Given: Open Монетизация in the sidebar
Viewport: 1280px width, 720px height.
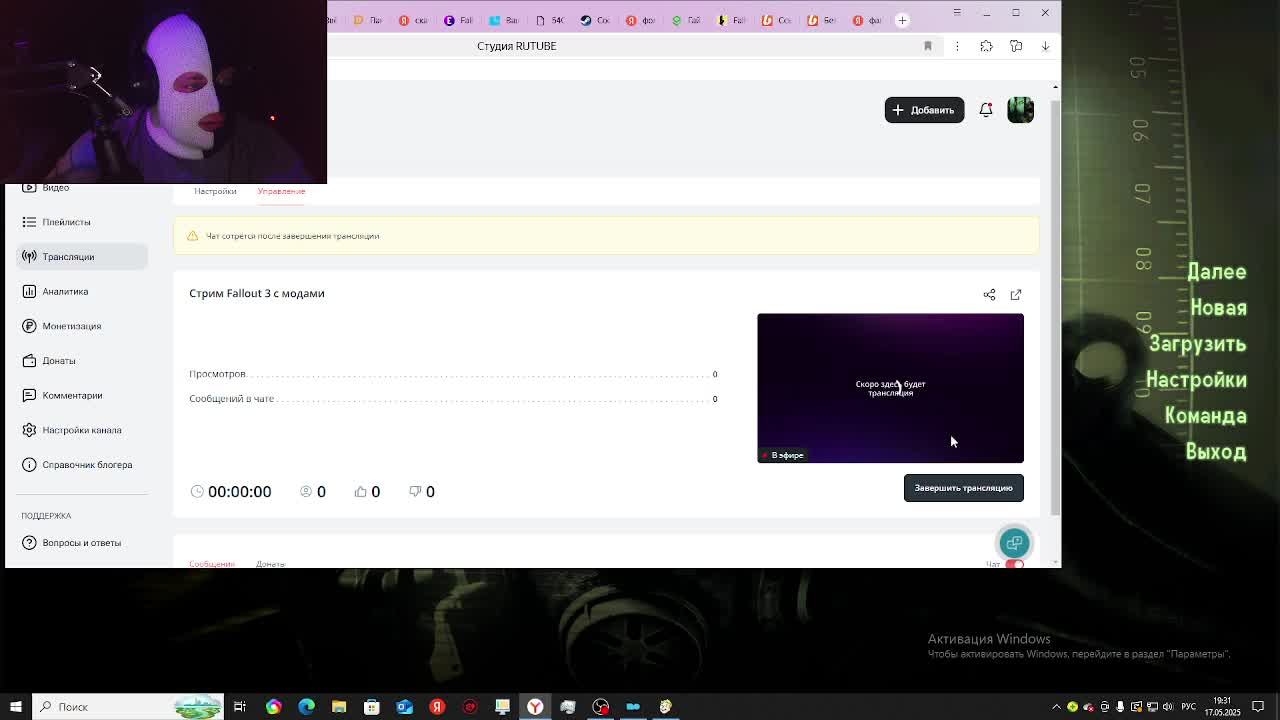Looking at the screenshot, I should (x=81, y=326).
